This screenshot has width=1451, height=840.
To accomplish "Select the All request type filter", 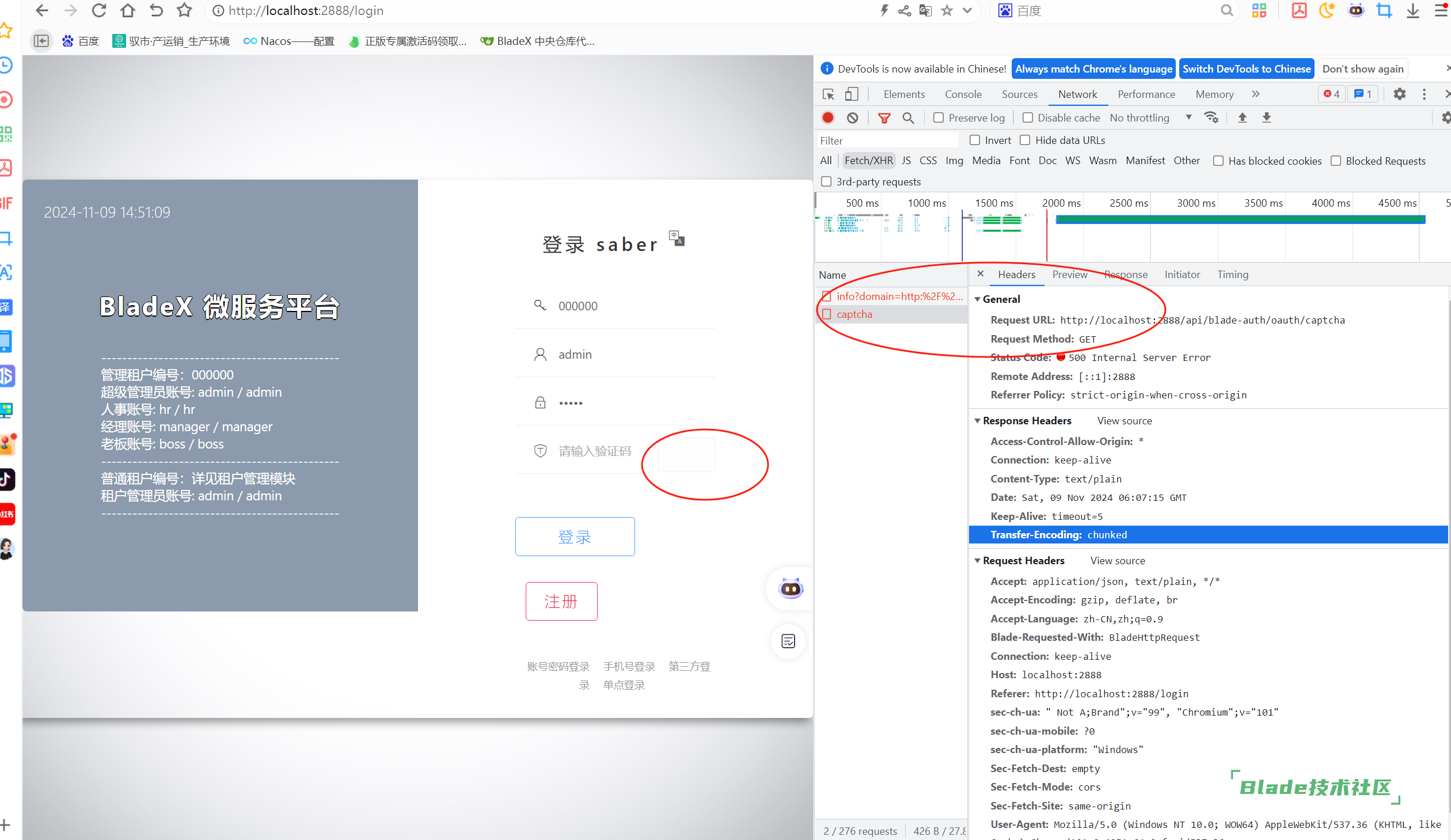I will tap(826, 161).
